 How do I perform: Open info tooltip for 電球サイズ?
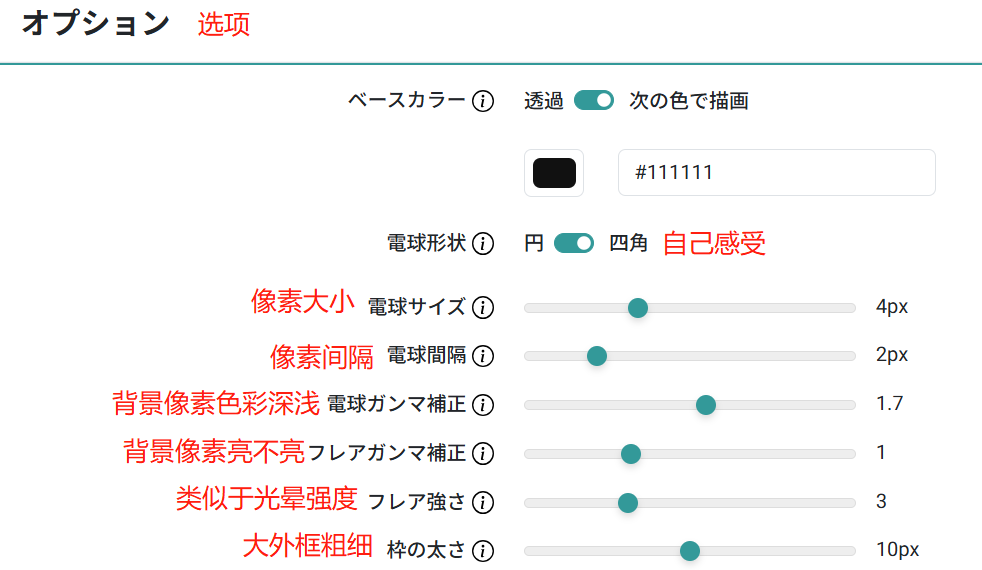(483, 308)
